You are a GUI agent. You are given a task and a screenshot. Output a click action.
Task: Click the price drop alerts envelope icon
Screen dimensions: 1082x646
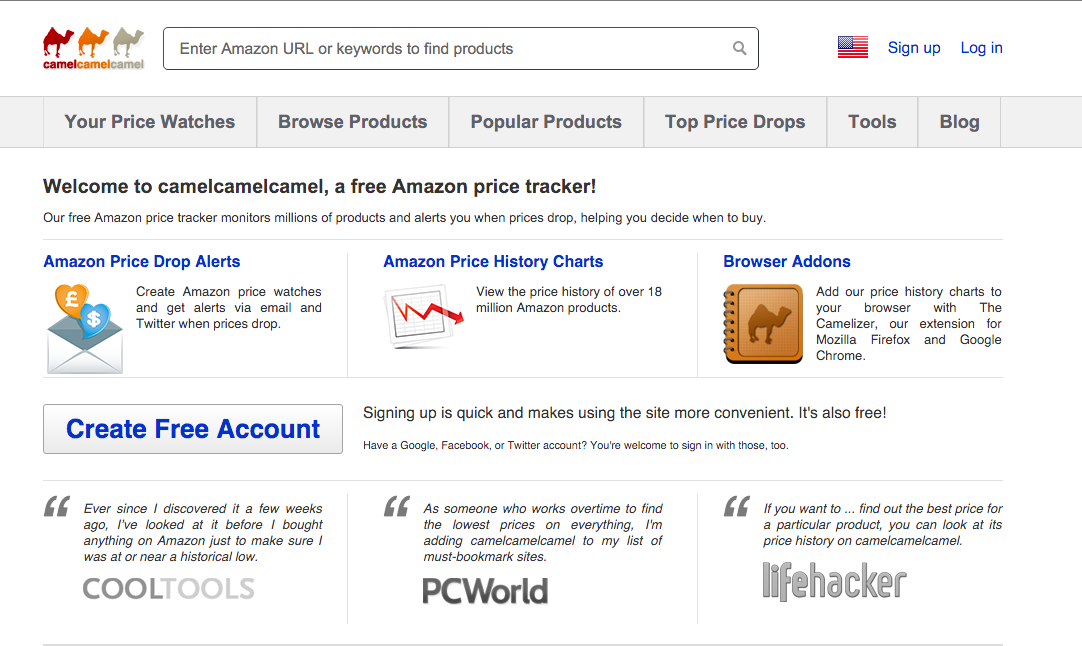[x=84, y=330]
